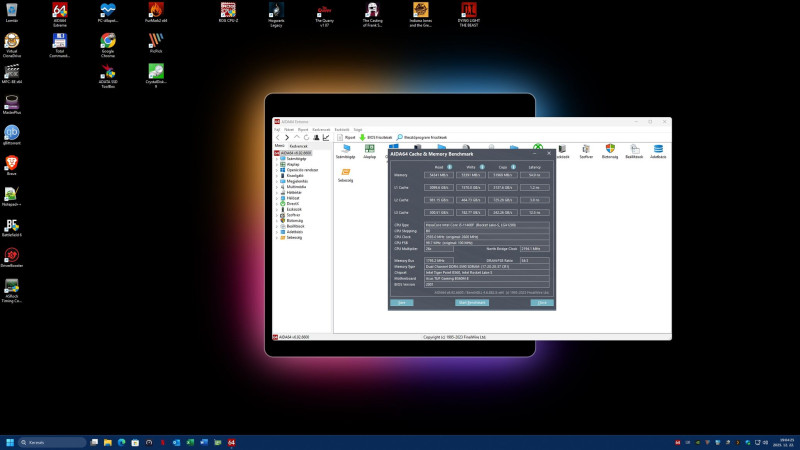Expand Számítógép tree node

277,159
